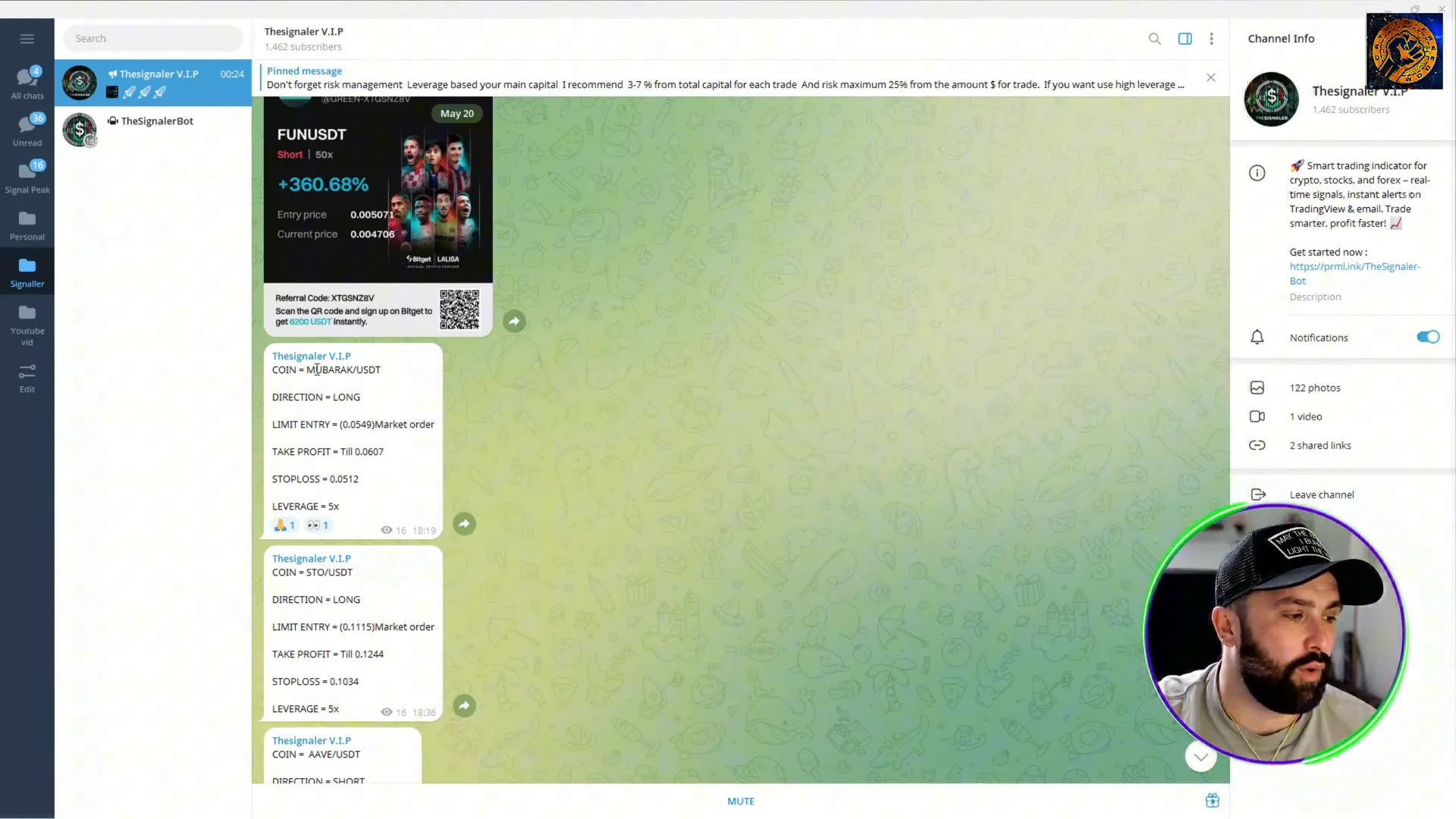Open the 1 video list

(x=1342, y=416)
